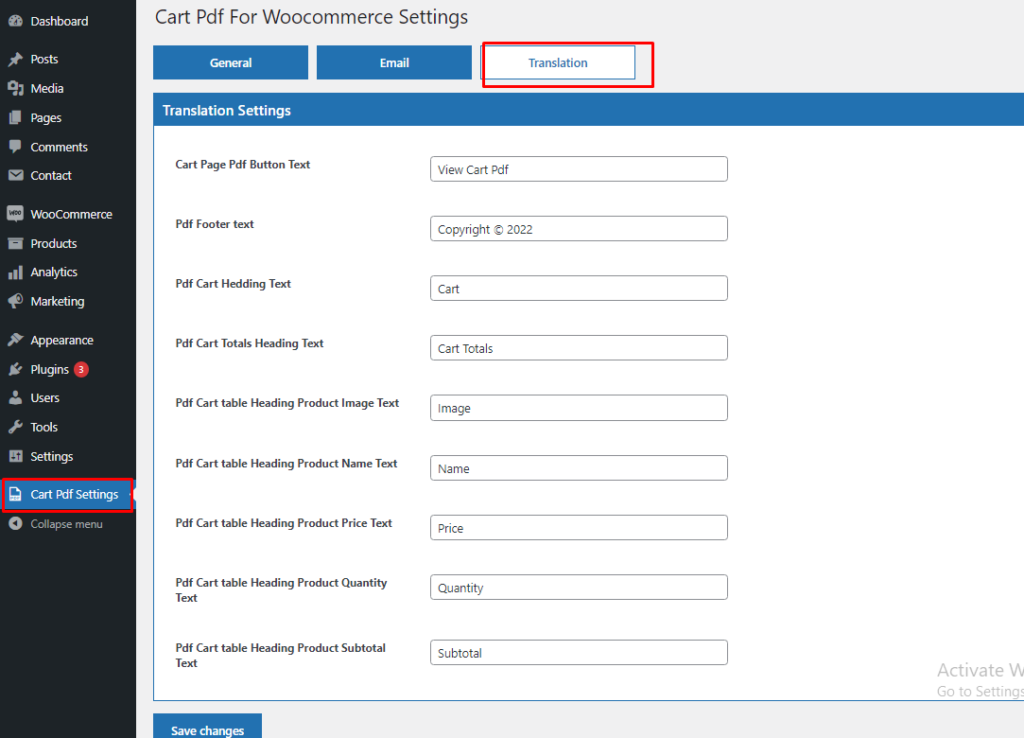Click the Settings sliders icon
1024x738 pixels.
16,456
